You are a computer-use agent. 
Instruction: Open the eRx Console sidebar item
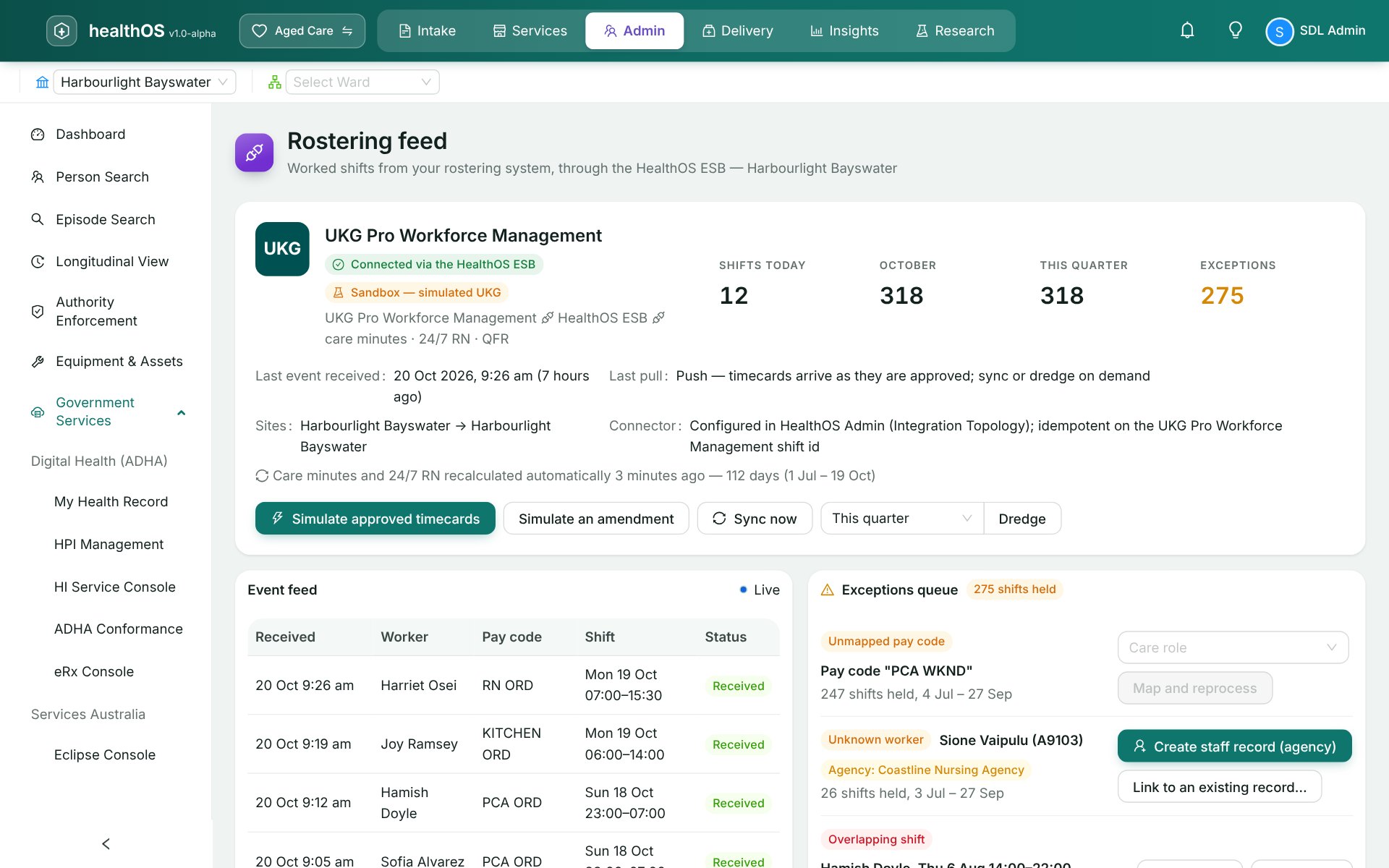pyautogui.click(x=94, y=671)
